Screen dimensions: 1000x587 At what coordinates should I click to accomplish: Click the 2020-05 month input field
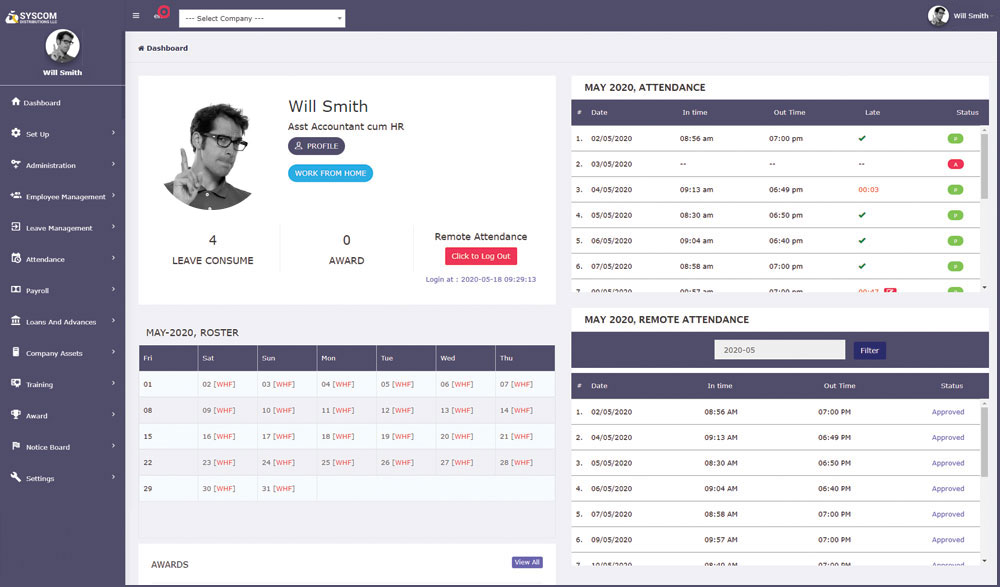(x=779, y=350)
